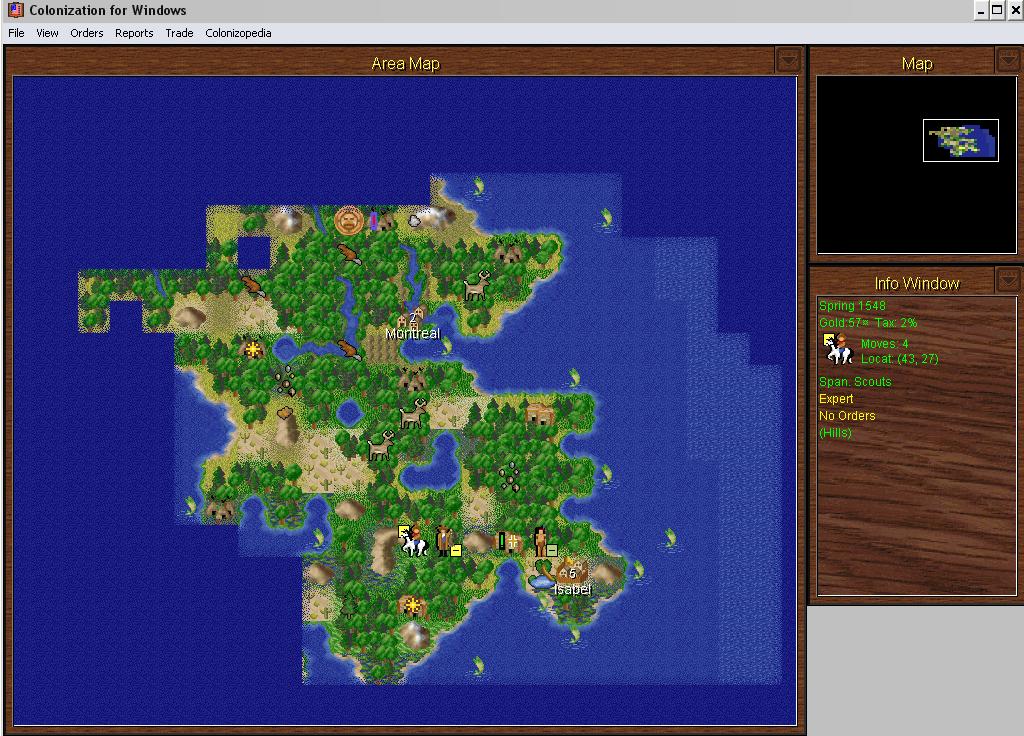Click the native village on the southwest coast

[220, 509]
